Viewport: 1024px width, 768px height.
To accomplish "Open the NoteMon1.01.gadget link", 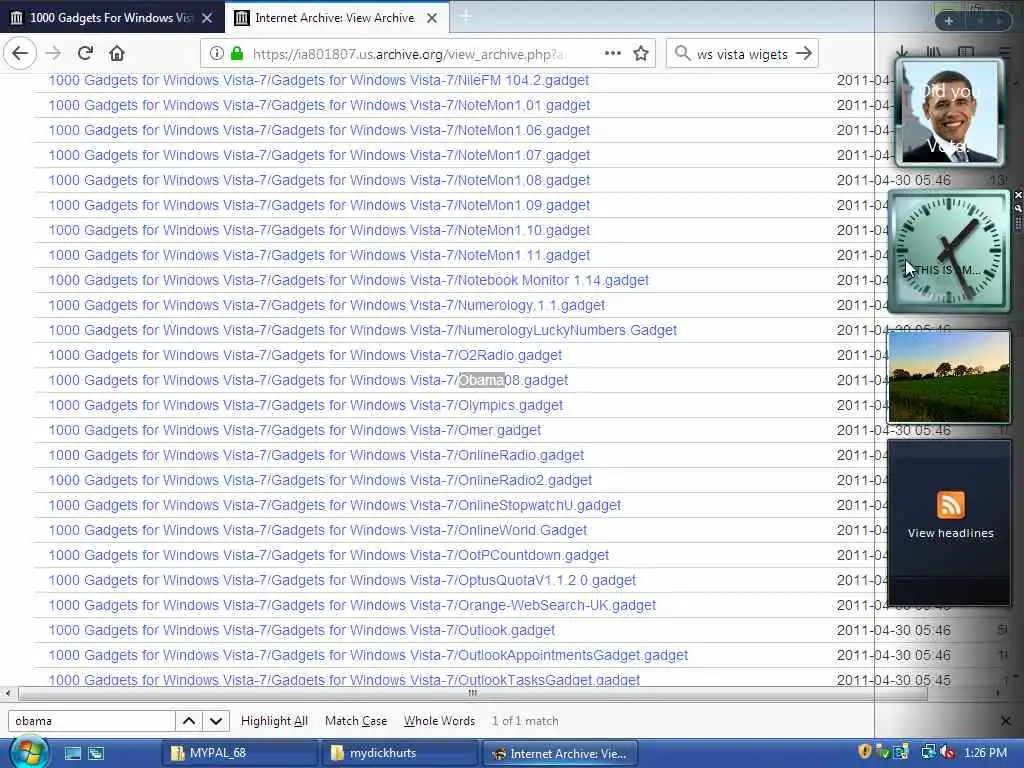I will click(x=319, y=105).
